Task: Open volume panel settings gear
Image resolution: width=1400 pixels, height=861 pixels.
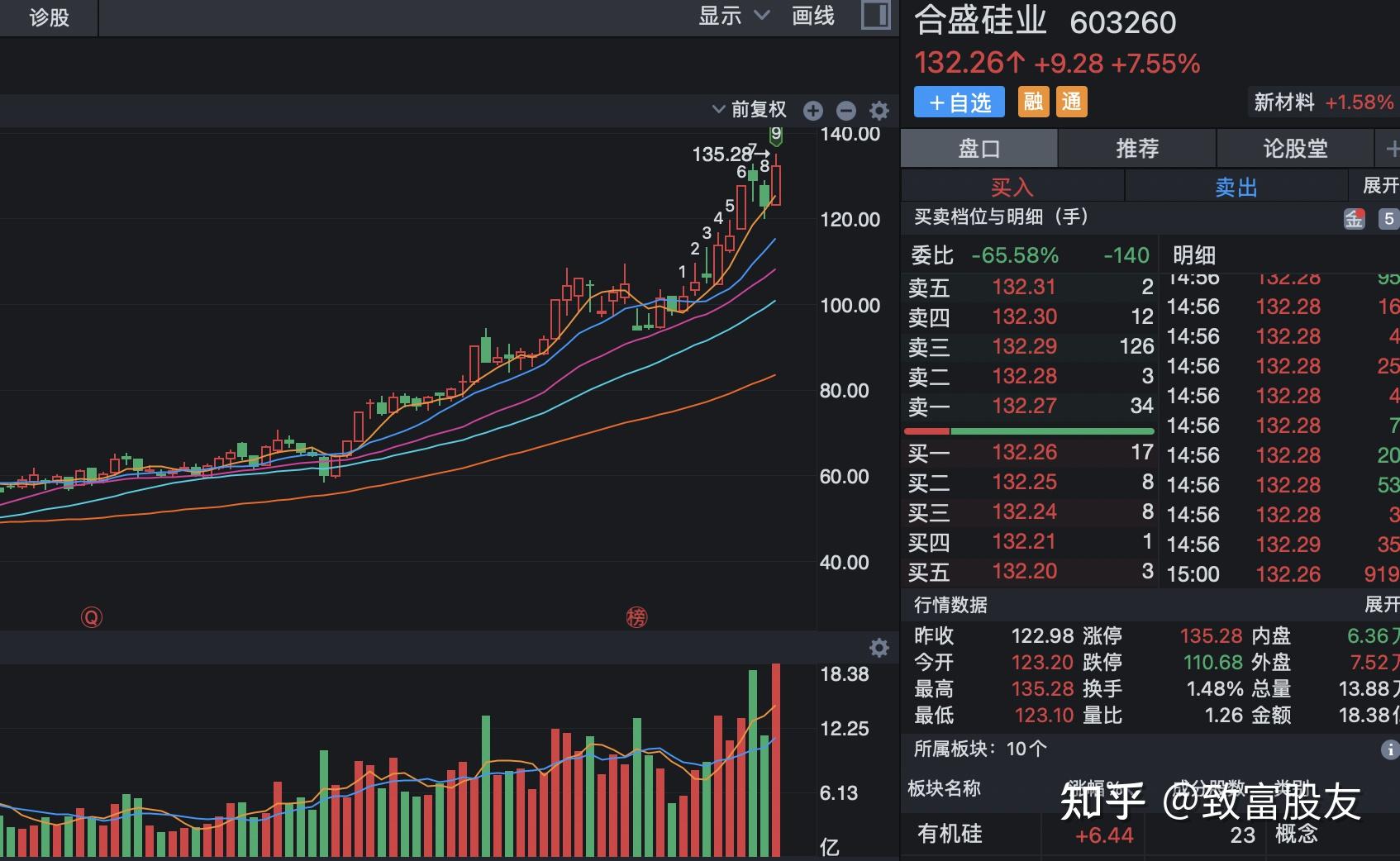Action: click(x=879, y=648)
